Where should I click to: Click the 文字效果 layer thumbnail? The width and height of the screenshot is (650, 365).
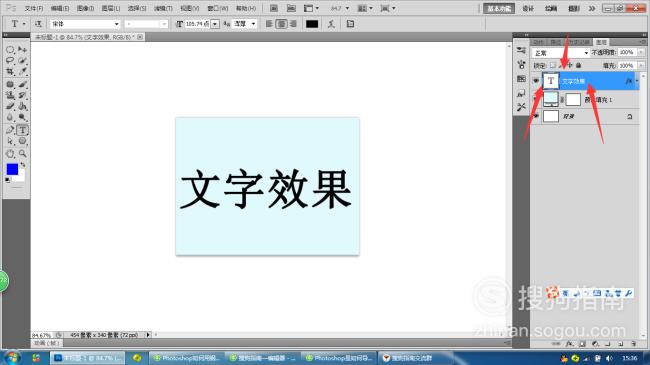pos(551,81)
